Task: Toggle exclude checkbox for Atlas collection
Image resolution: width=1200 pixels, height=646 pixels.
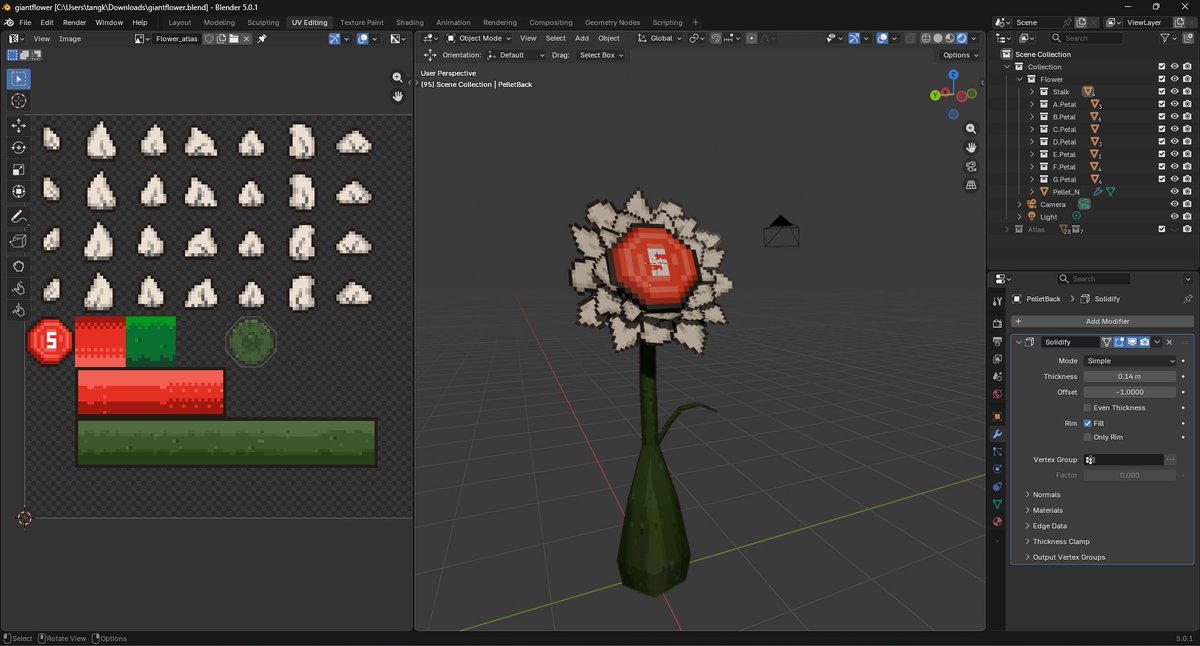Action: tap(1161, 229)
